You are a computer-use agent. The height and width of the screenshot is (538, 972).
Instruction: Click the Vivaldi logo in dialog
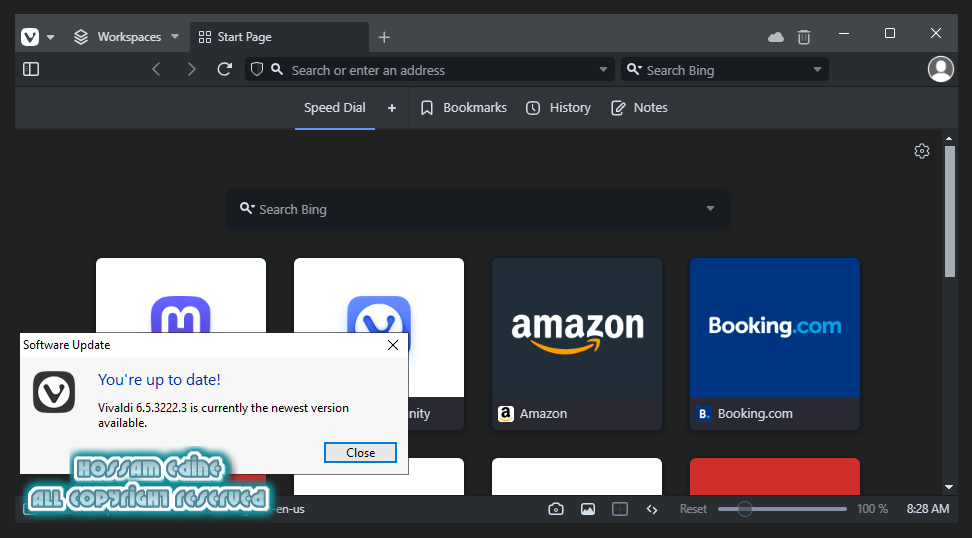tap(54, 392)
